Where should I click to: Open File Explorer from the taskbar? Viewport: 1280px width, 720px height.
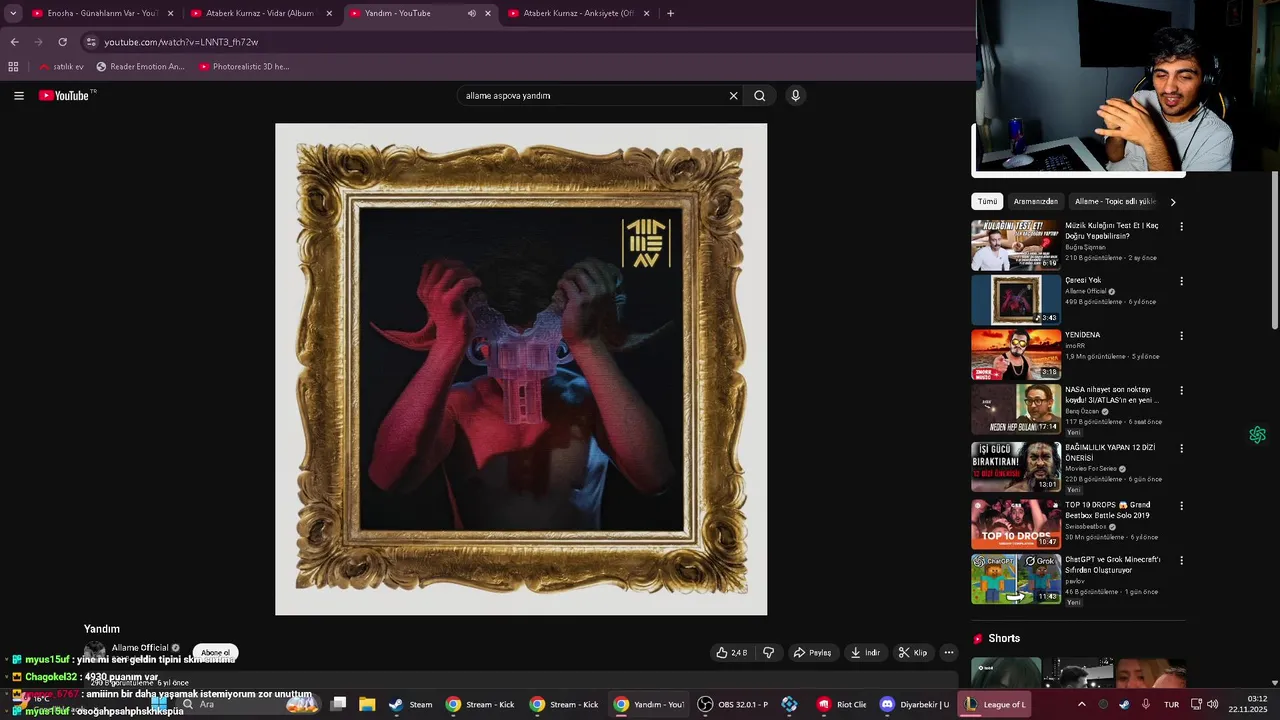[367, 704]
